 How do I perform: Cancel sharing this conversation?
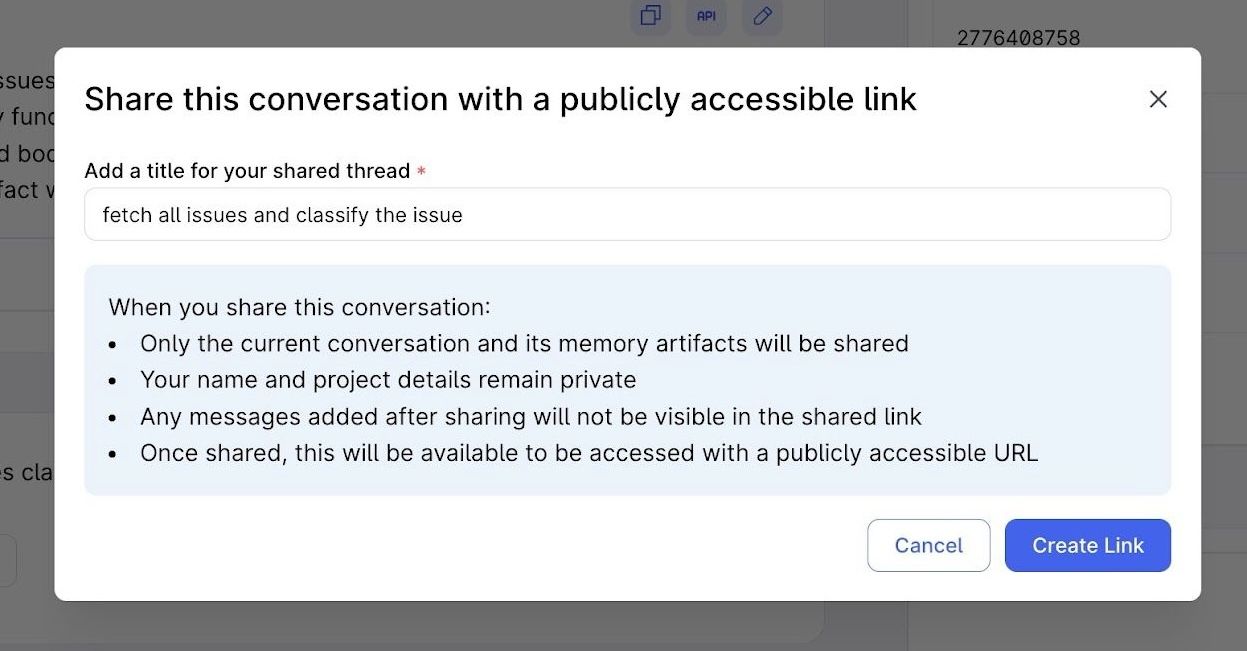pyautogui.click(x=928, y=545)
